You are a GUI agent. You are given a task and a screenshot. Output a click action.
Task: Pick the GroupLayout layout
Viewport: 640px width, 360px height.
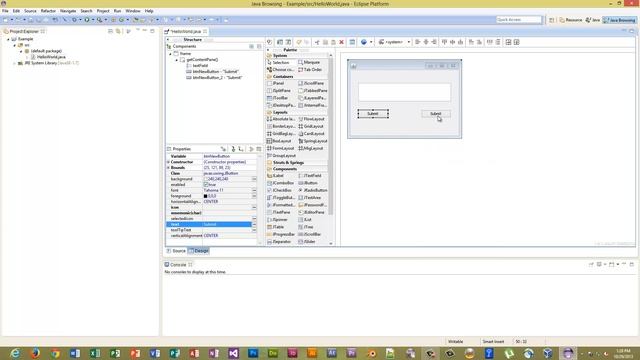pos(281,156)
